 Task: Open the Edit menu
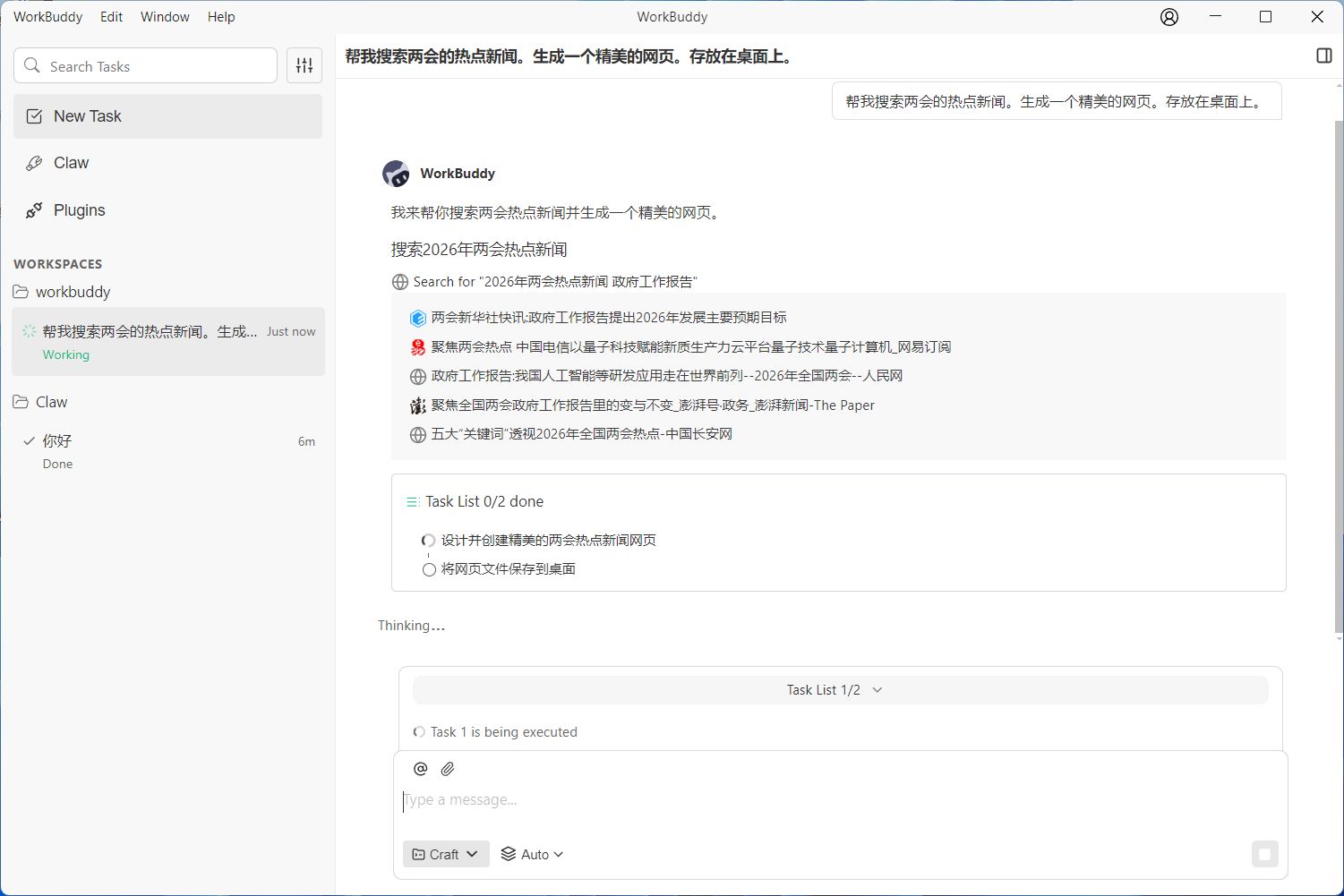(112, 17)
